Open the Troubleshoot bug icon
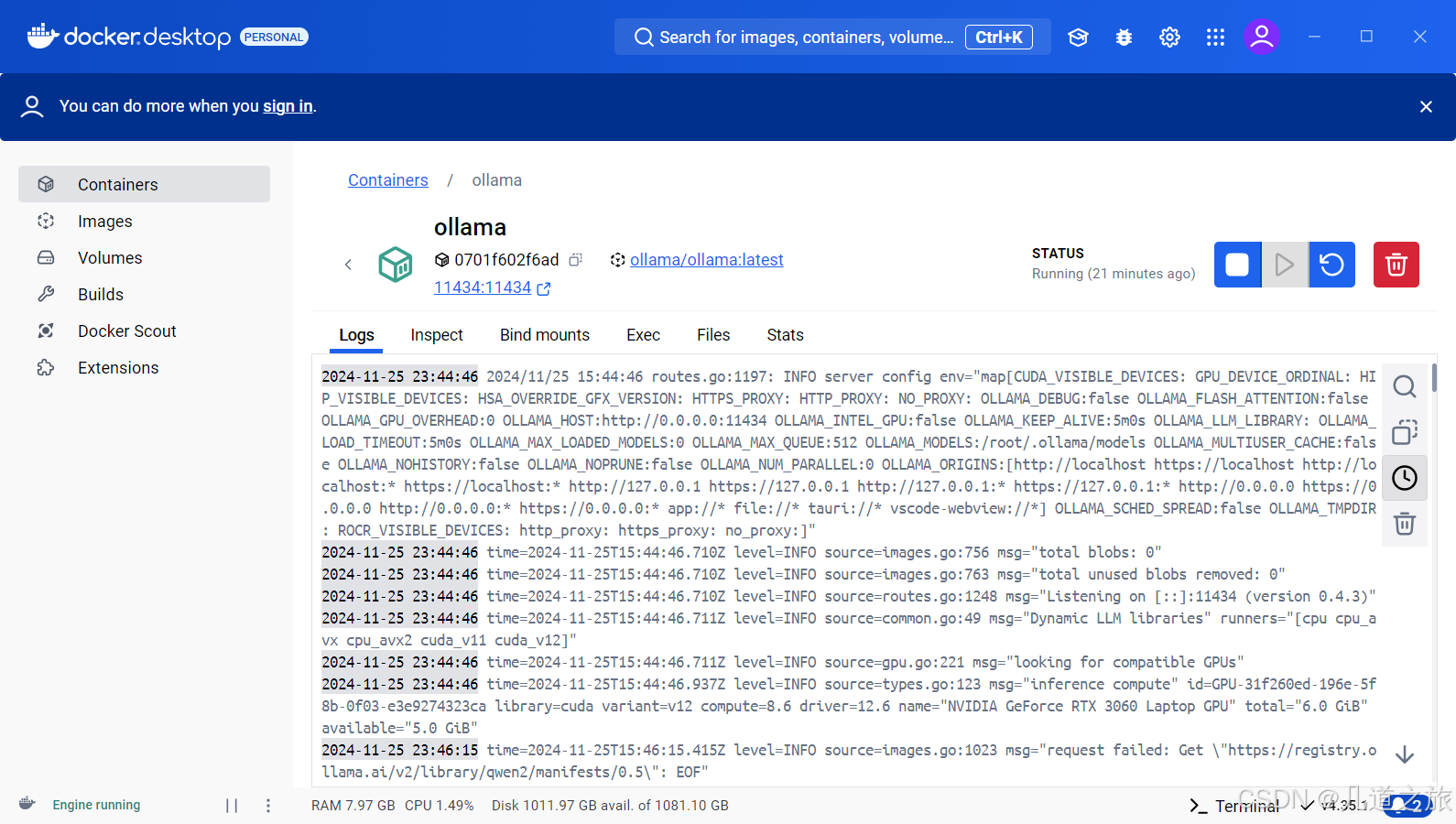This screenshot has height=824, width=1456. click(1124, 37)
